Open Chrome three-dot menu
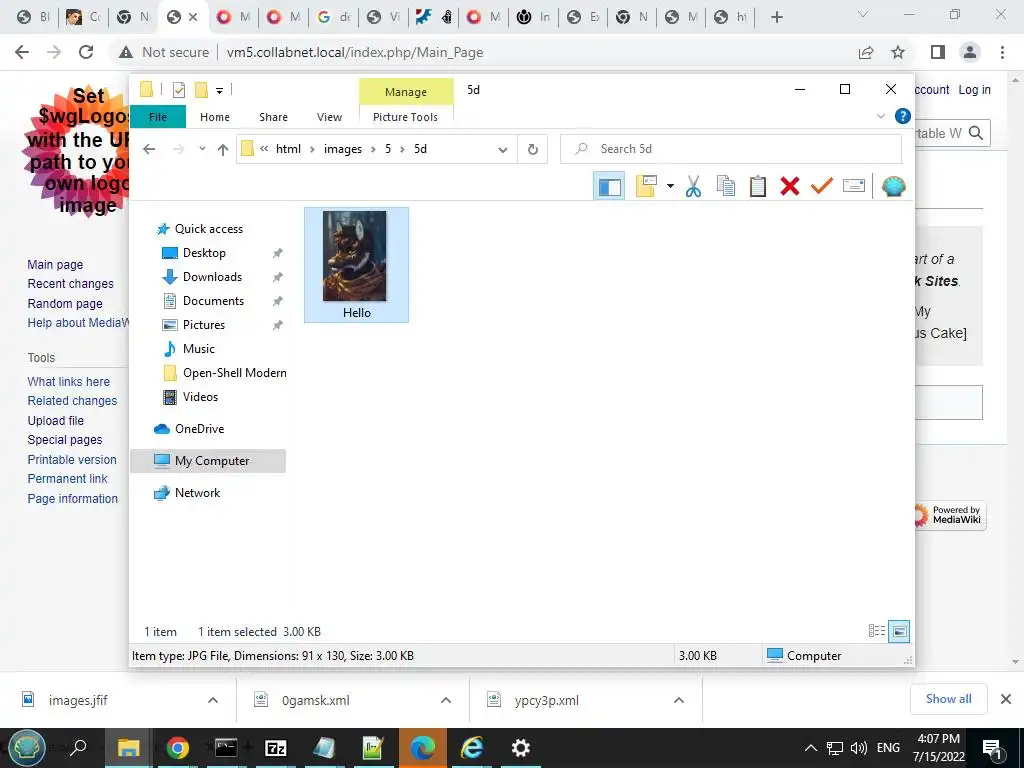 click(1002, 52)
